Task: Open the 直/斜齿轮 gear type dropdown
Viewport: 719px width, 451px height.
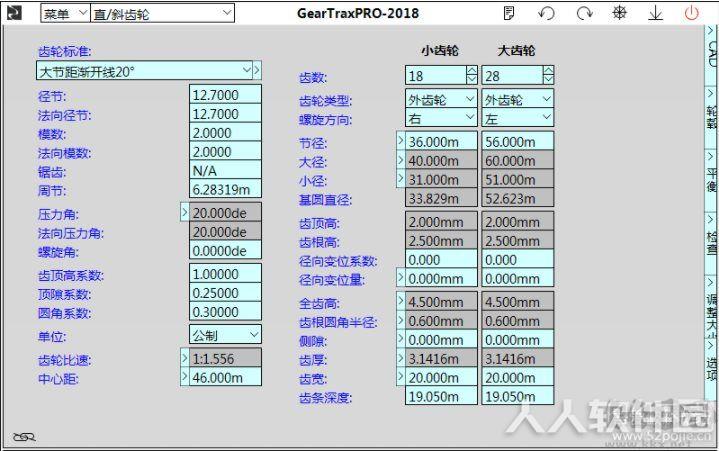Action: coord(162,13)
